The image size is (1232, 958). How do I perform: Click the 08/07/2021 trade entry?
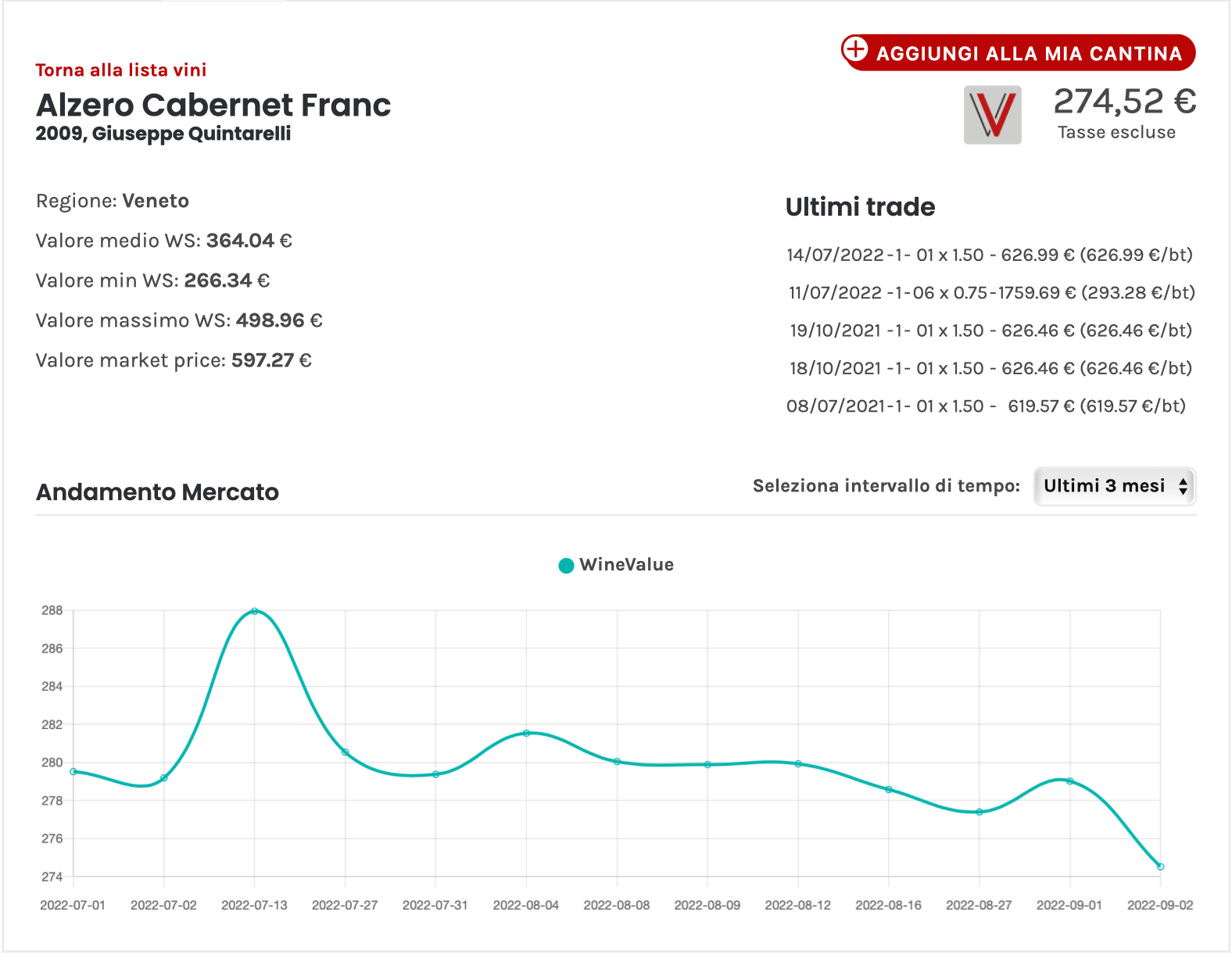pyautogui.click(x=987, y=406)
